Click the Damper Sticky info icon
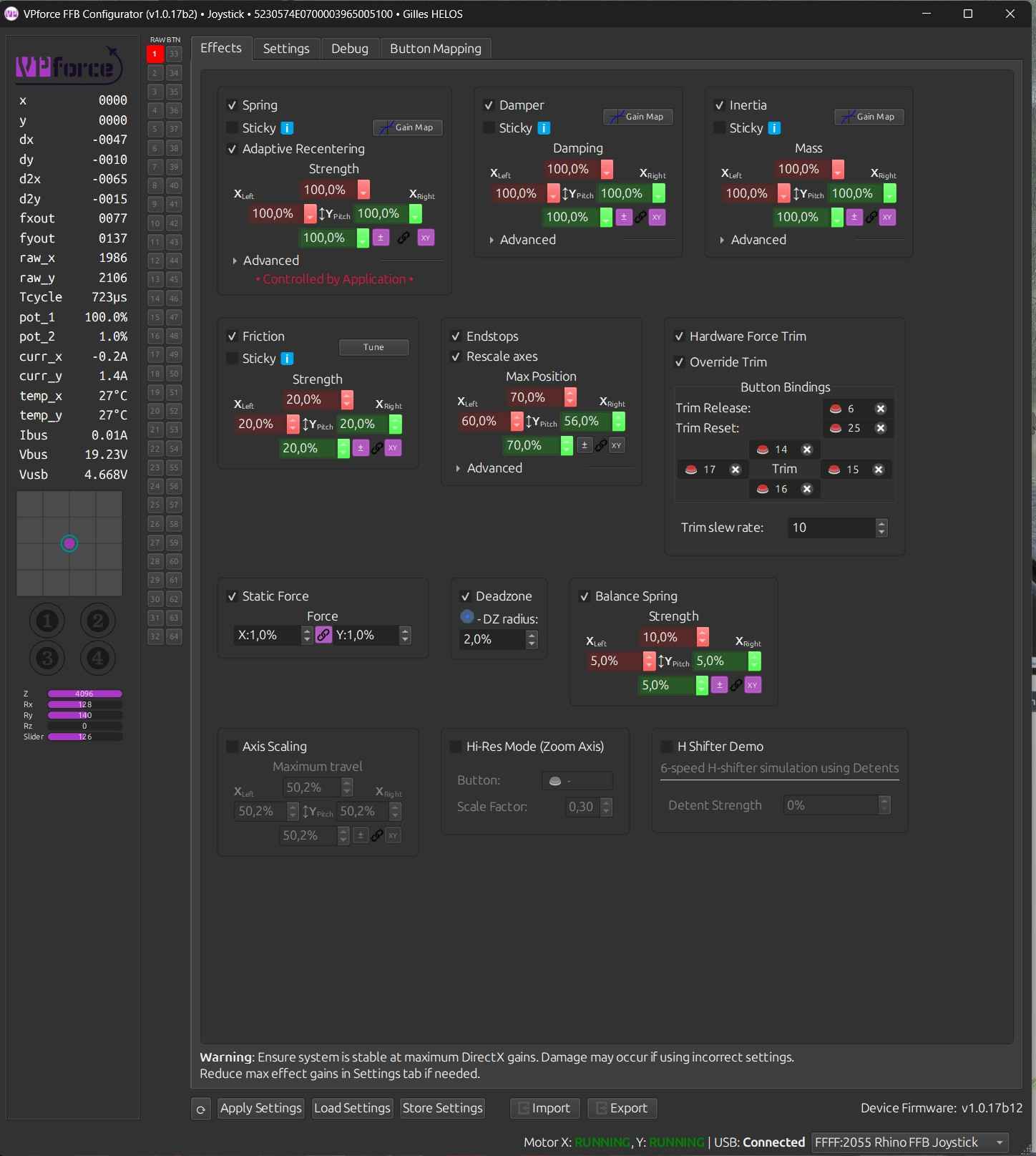The height and width of the screenshot is (1156, 1036). click(544, 128)
